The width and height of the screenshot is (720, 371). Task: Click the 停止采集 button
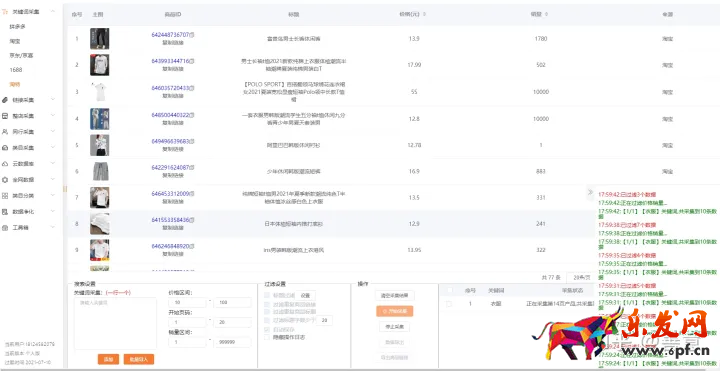(394, 327)
